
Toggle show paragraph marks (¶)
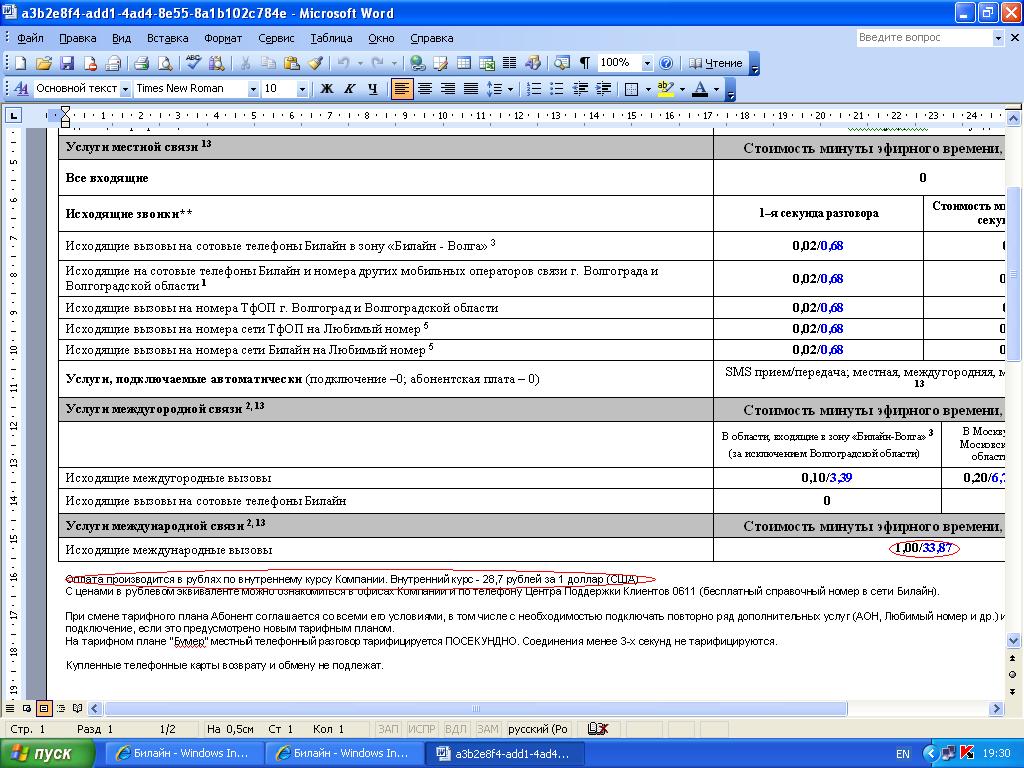point(584,63)
